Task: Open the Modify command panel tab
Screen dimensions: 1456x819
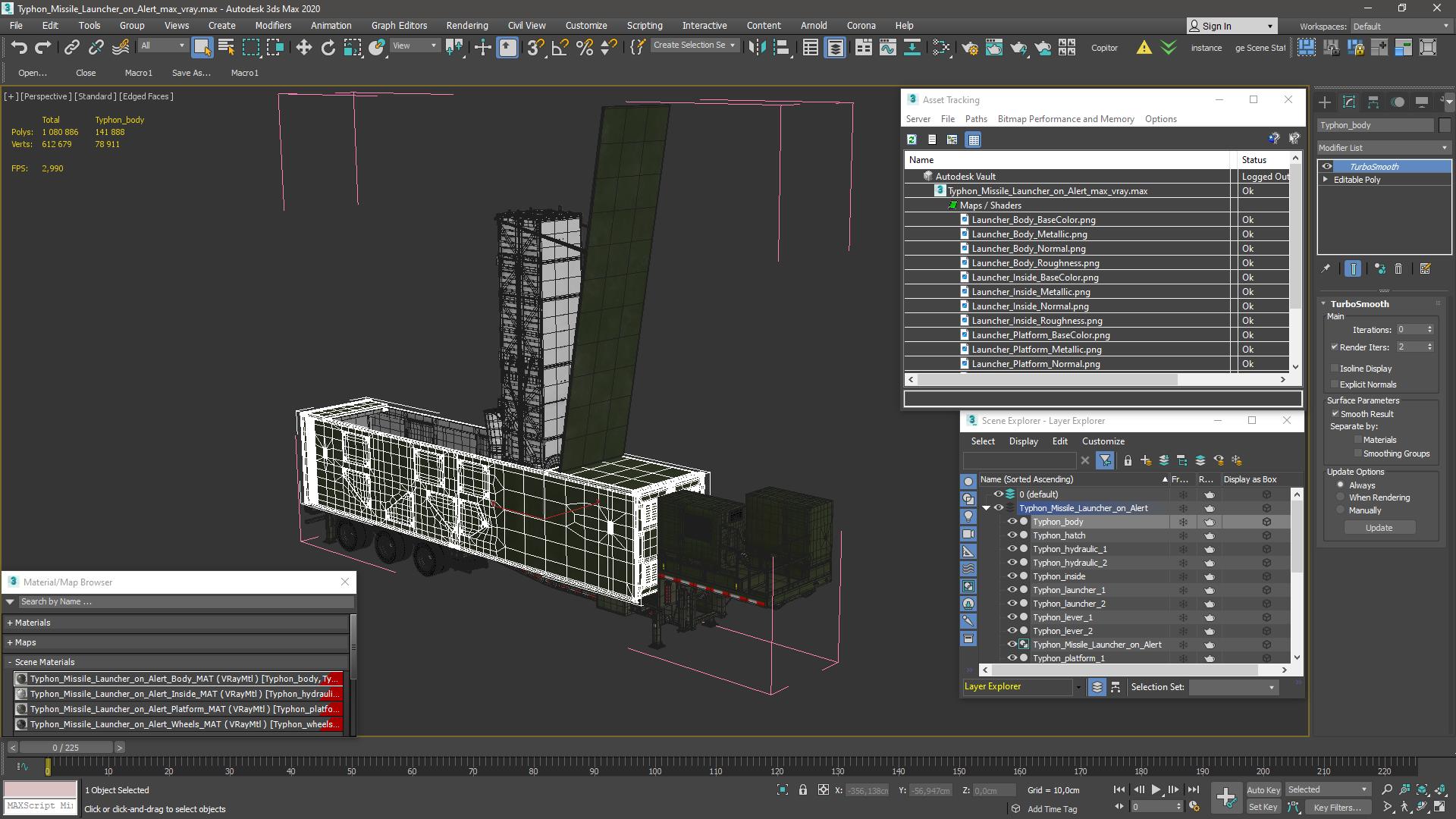Action: pyautogui.click(x=1349, y=102)
